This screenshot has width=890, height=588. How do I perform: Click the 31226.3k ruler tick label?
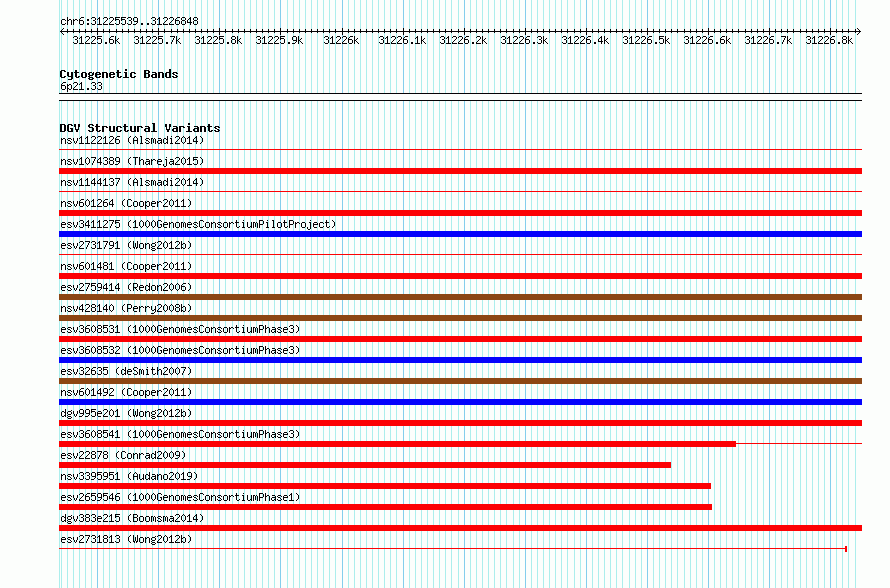(524, 40)
